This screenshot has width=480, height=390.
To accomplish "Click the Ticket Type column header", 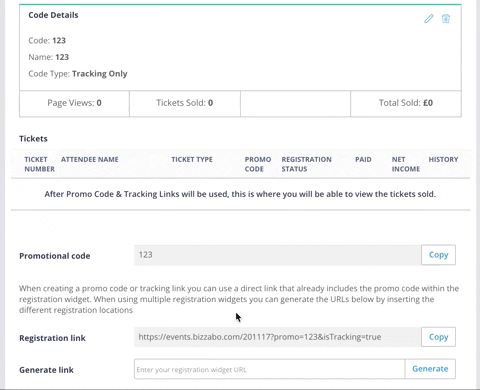I will coord(192,159).
